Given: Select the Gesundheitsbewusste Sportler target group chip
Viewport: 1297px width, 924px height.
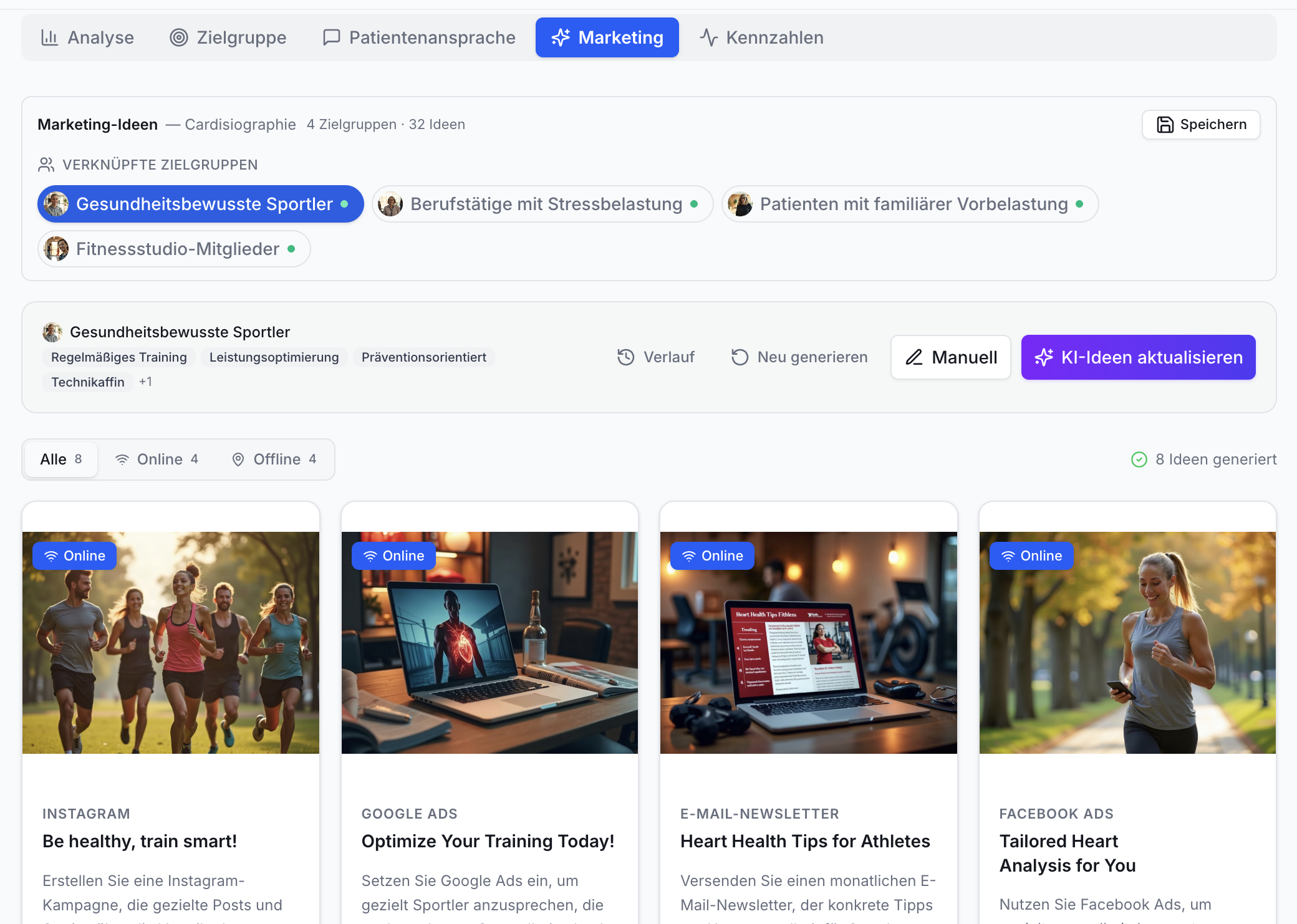Looking at the screenshot, I should (201, 204).
